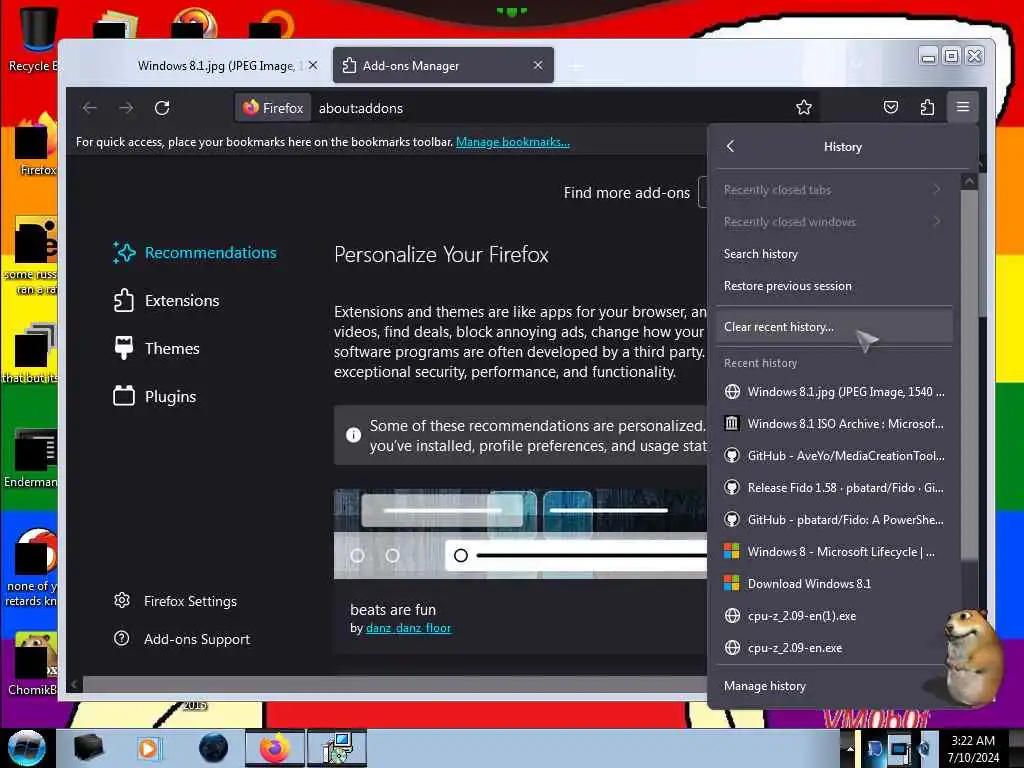Click the back navigation arrow in Firefox

click(90, 108)
